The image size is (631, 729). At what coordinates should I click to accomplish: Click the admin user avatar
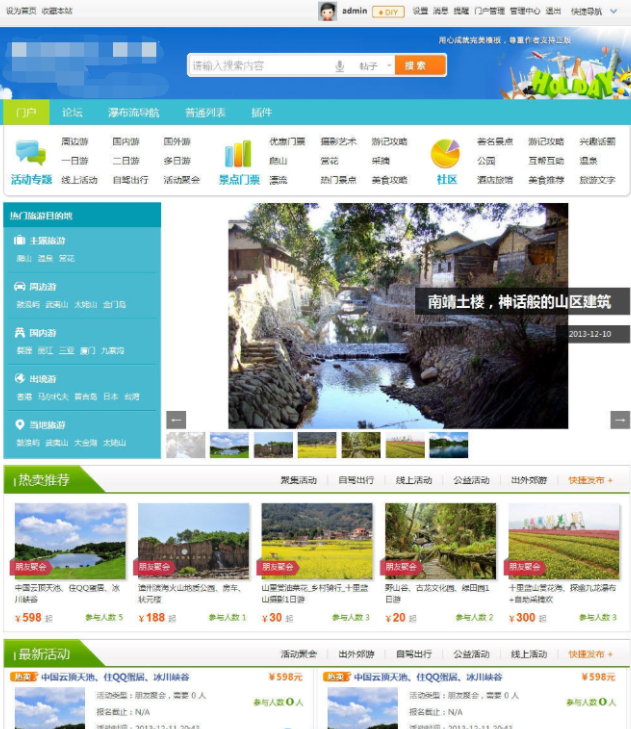(x=327, y=11)
